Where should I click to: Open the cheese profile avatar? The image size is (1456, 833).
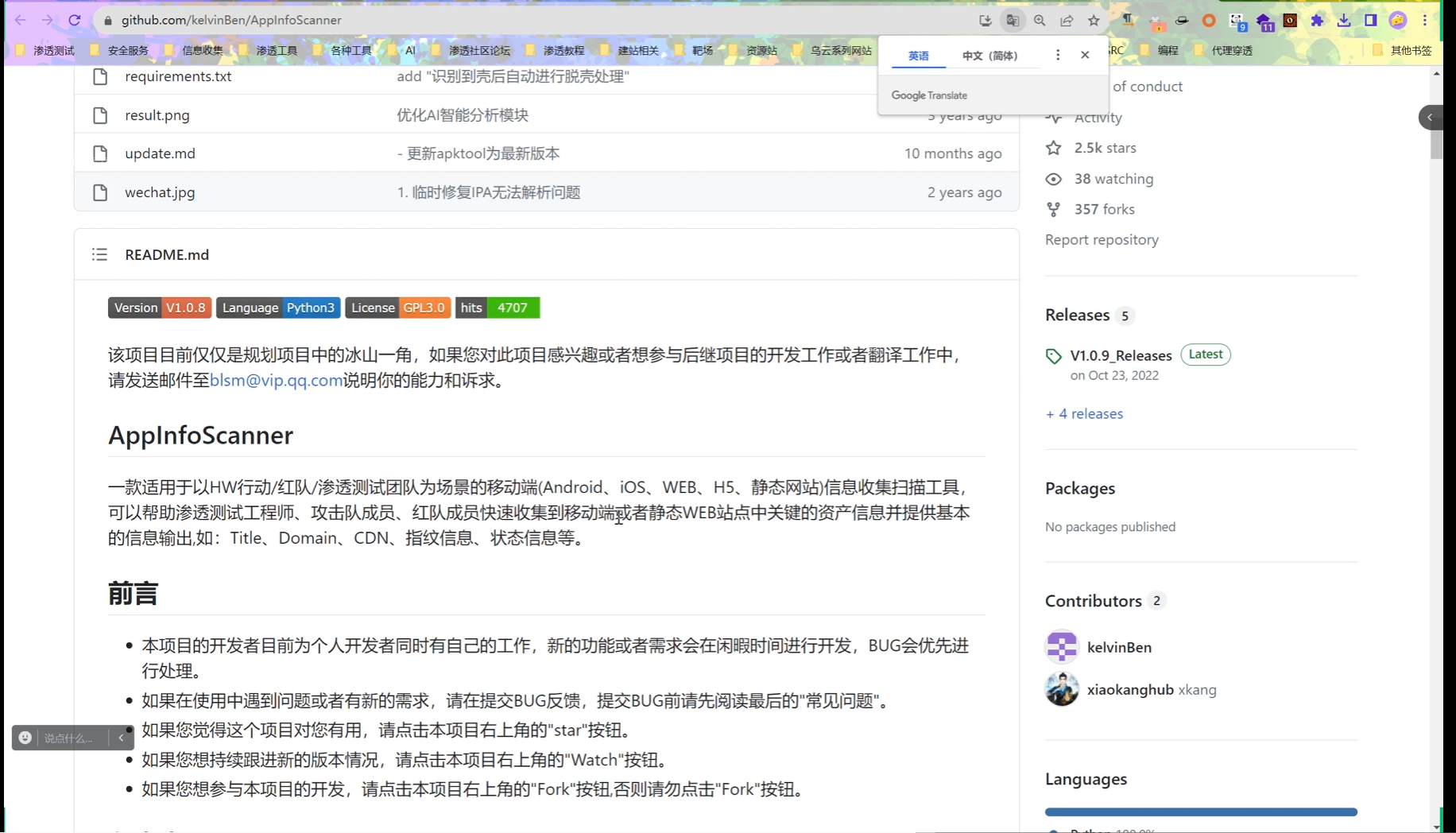point(1398,21)
